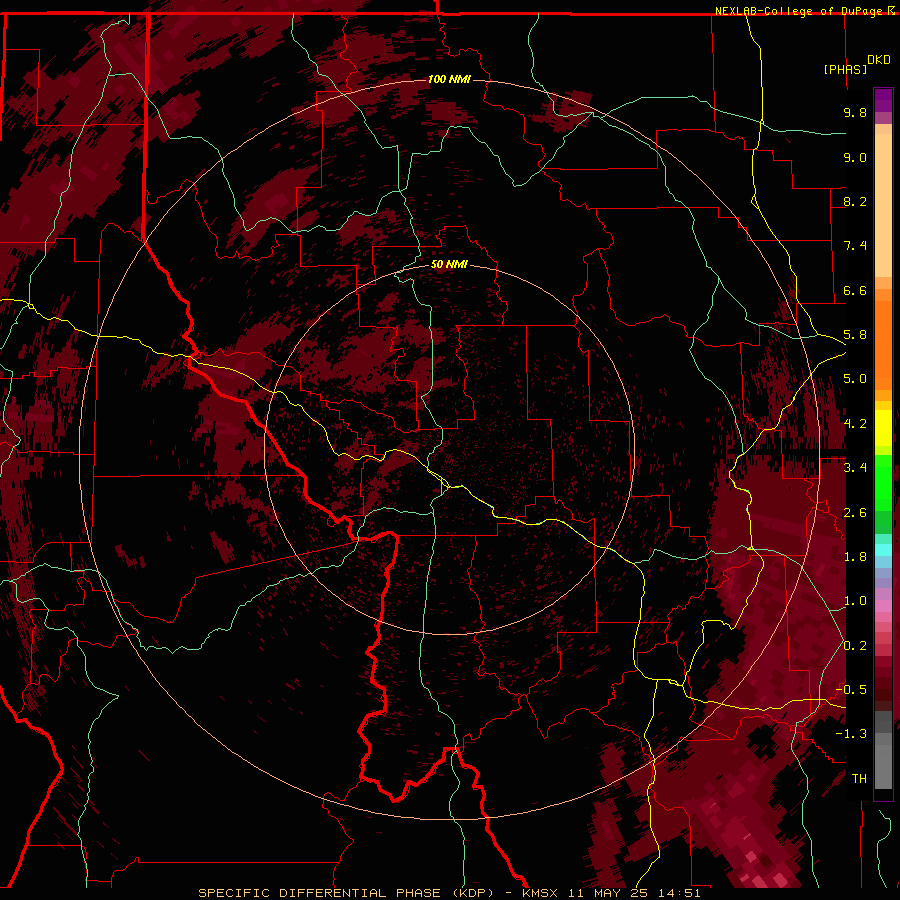Select the 100 NMI range ring label
Screen dimensions: 900x900
point(449,79)
